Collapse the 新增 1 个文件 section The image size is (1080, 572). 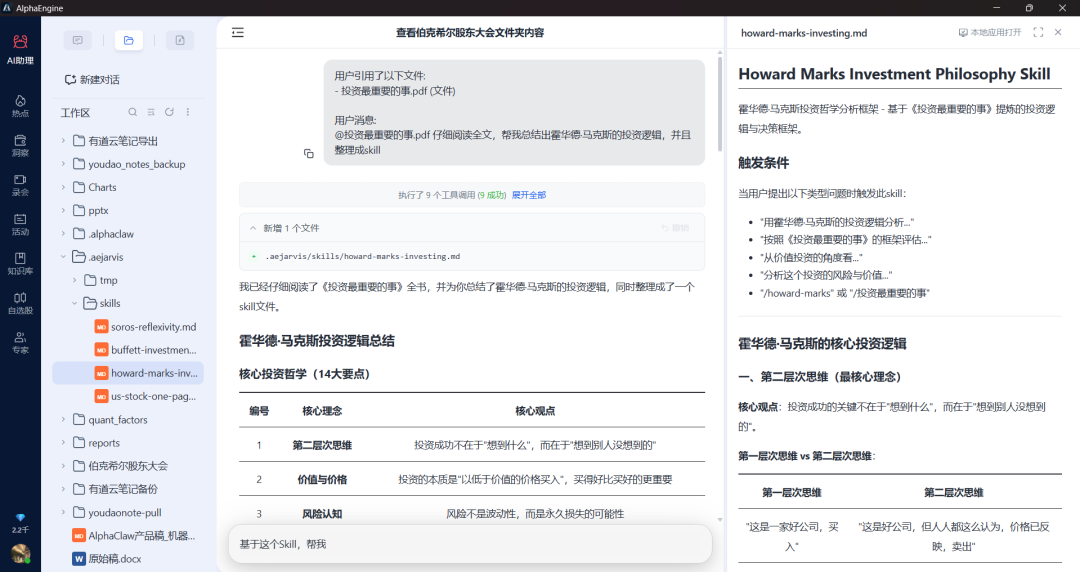point(254,228)
